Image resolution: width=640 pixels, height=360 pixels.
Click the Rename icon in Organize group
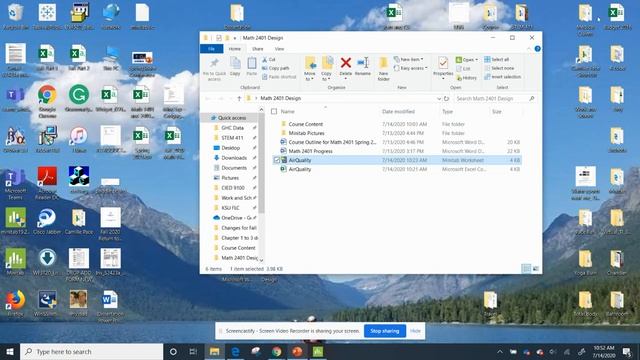(362, 66)
